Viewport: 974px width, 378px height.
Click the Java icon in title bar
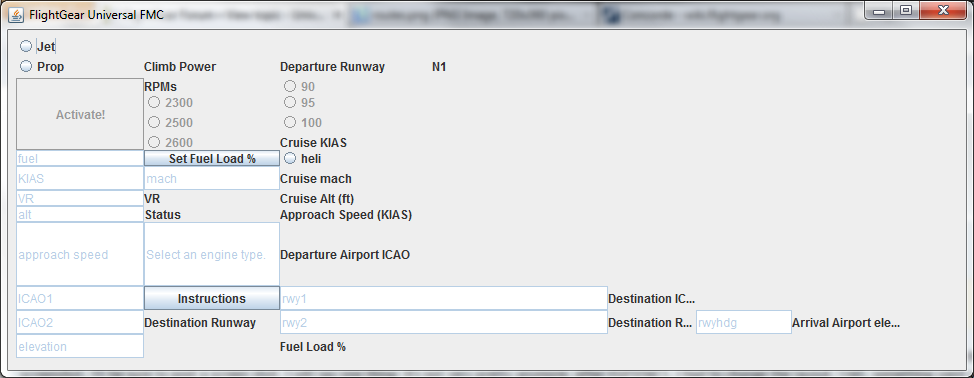(16, 14)
